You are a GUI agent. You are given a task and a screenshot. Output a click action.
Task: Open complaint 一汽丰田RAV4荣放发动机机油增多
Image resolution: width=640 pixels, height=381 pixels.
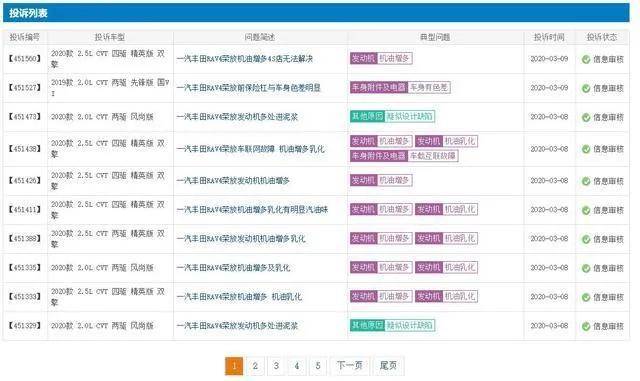[233, 180]
